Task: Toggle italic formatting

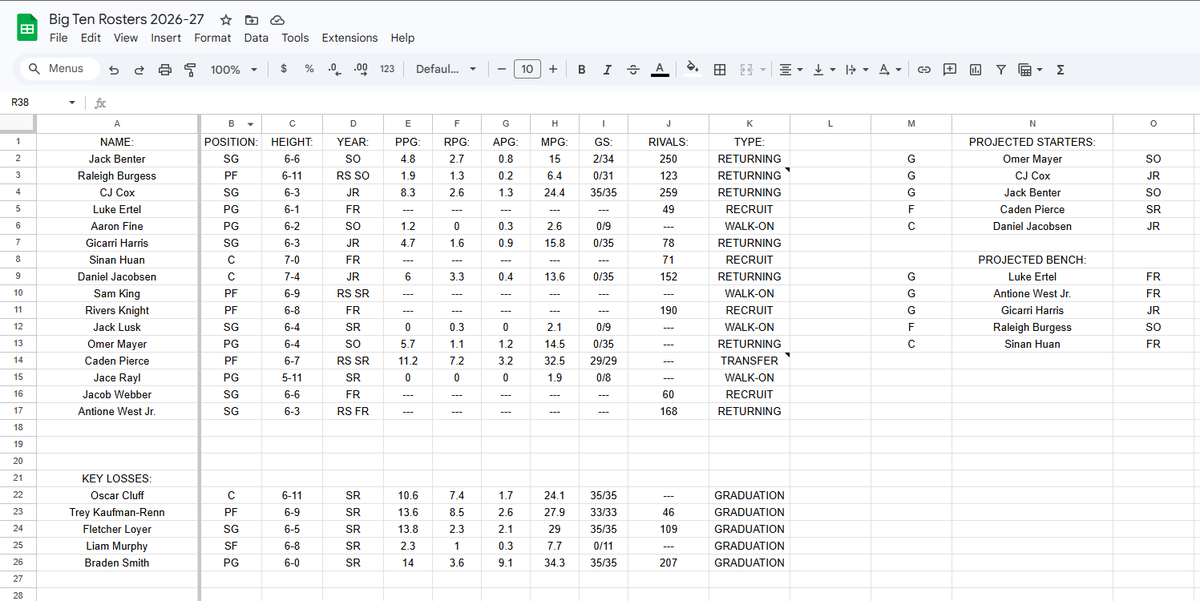Action: [607, 70]
